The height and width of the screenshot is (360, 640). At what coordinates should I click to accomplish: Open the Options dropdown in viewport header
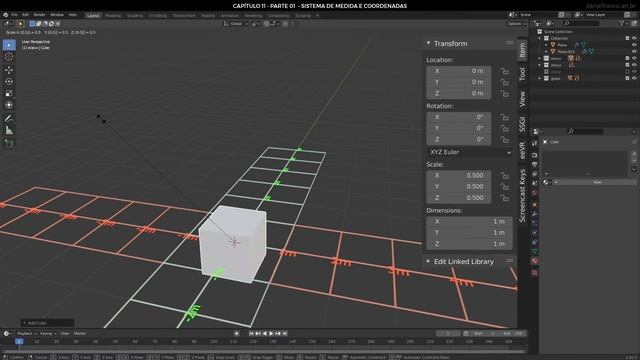coord(516,24)
